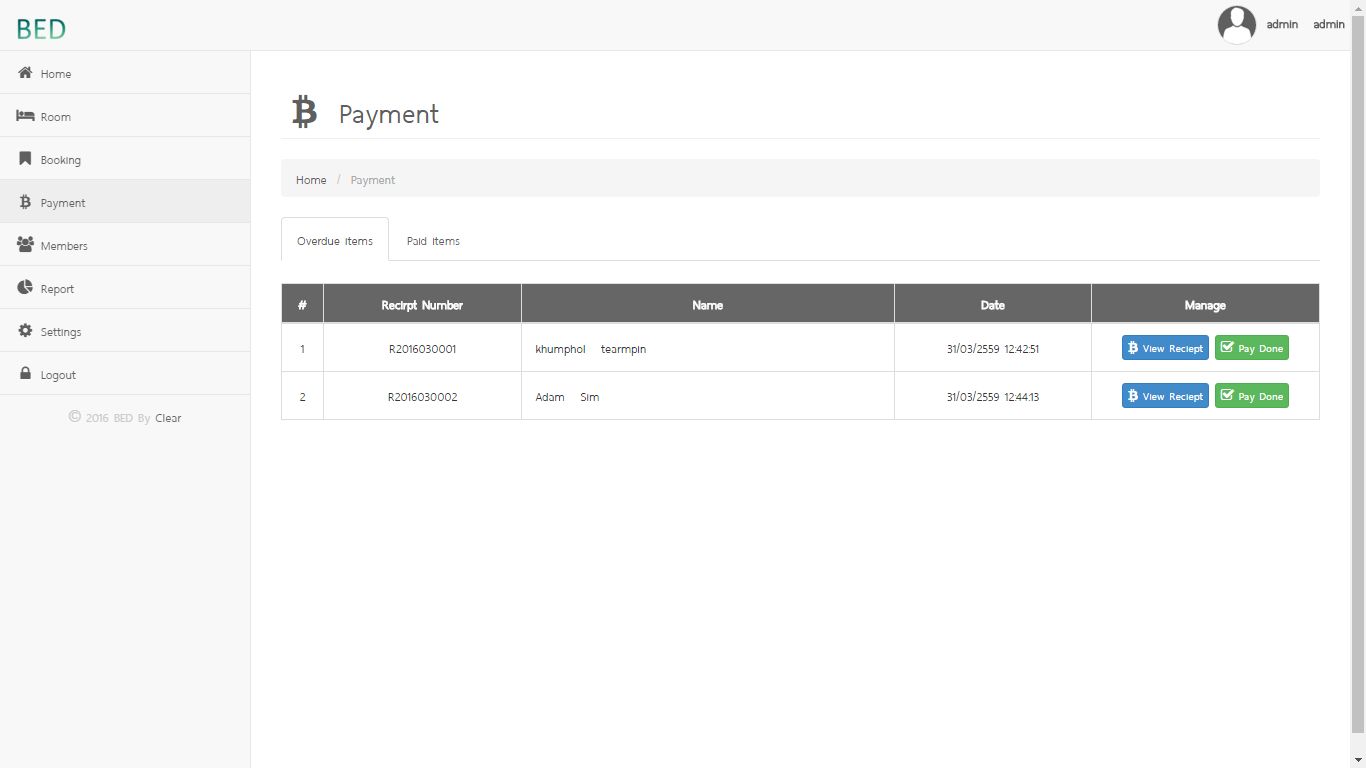This screenshot has height=768, width=1366.
Task: Switch to the Paid Items tab
Action: (433, 241)
